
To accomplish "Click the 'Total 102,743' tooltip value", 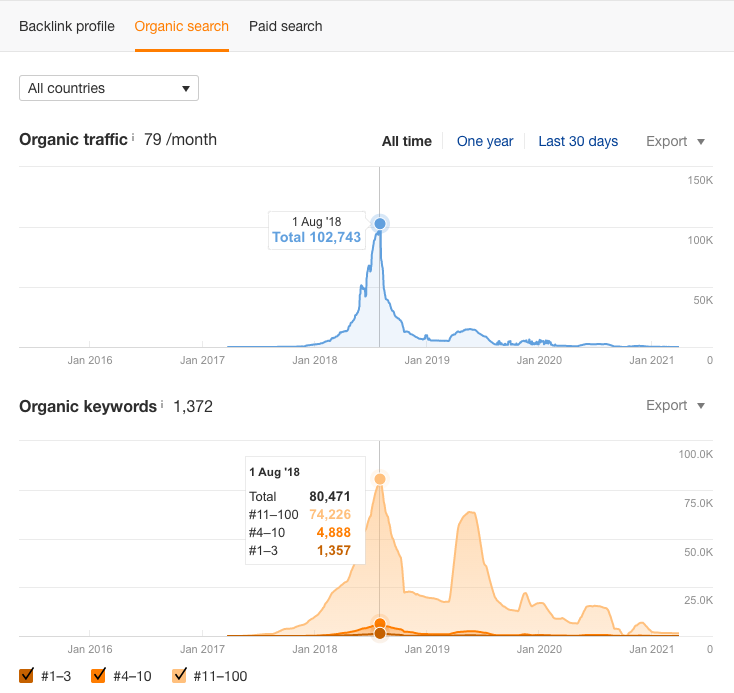I will (x=316, y=237).
